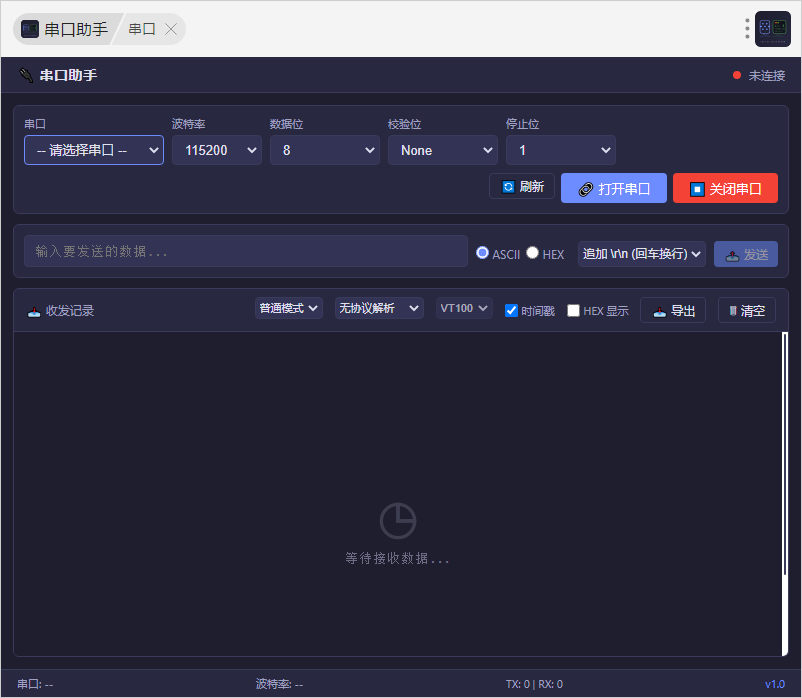This screenshot has width=802, height=698.
Task: Select the ASCII radio button
Action: 482,253
